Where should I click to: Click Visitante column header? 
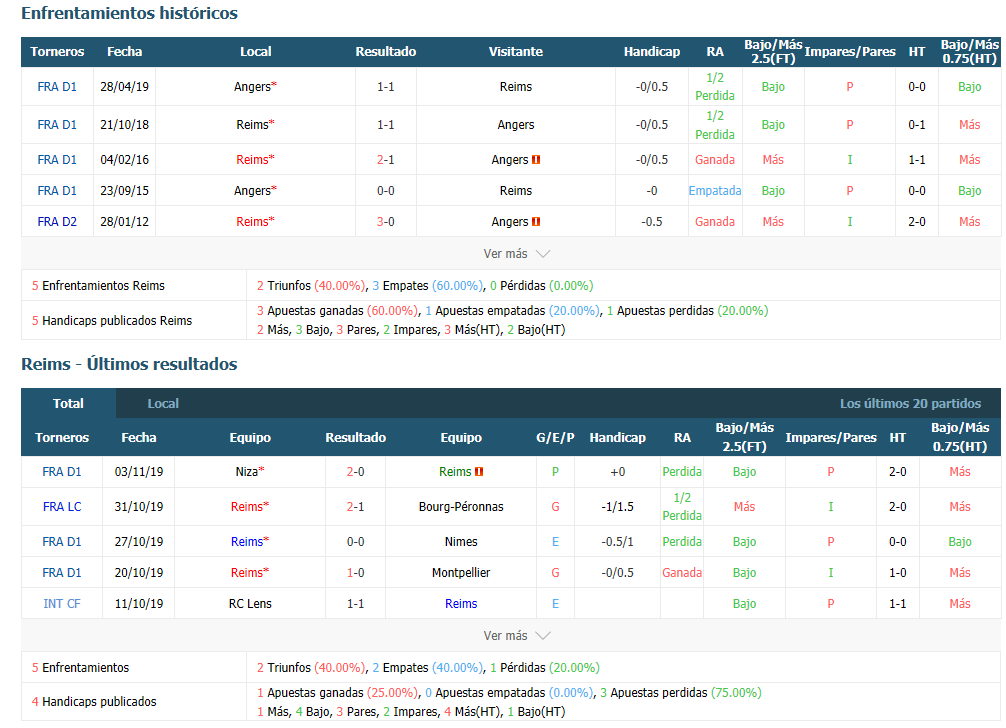(x=516, y=51)
